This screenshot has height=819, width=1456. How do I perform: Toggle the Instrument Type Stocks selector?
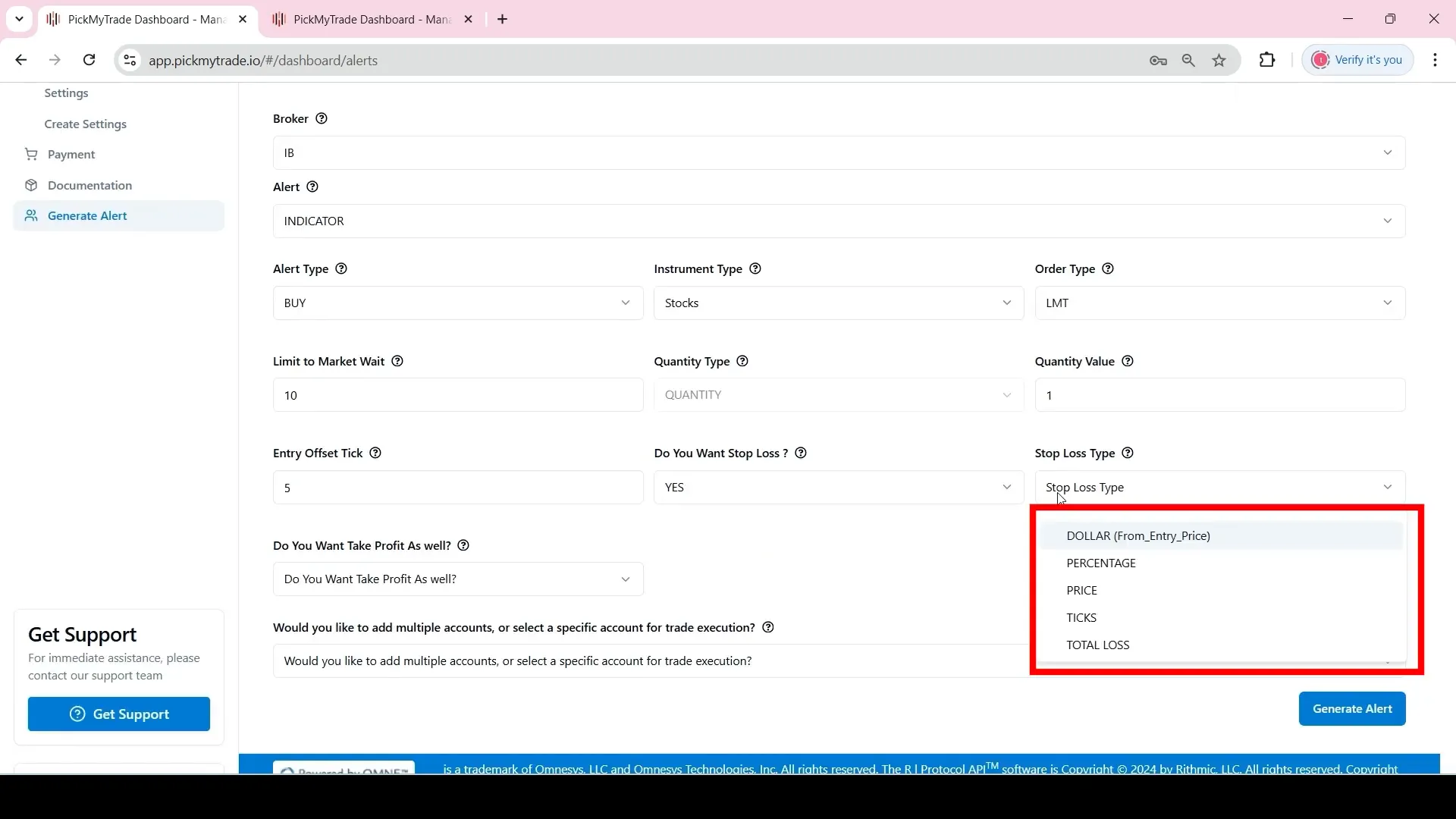tap(839, 302)
